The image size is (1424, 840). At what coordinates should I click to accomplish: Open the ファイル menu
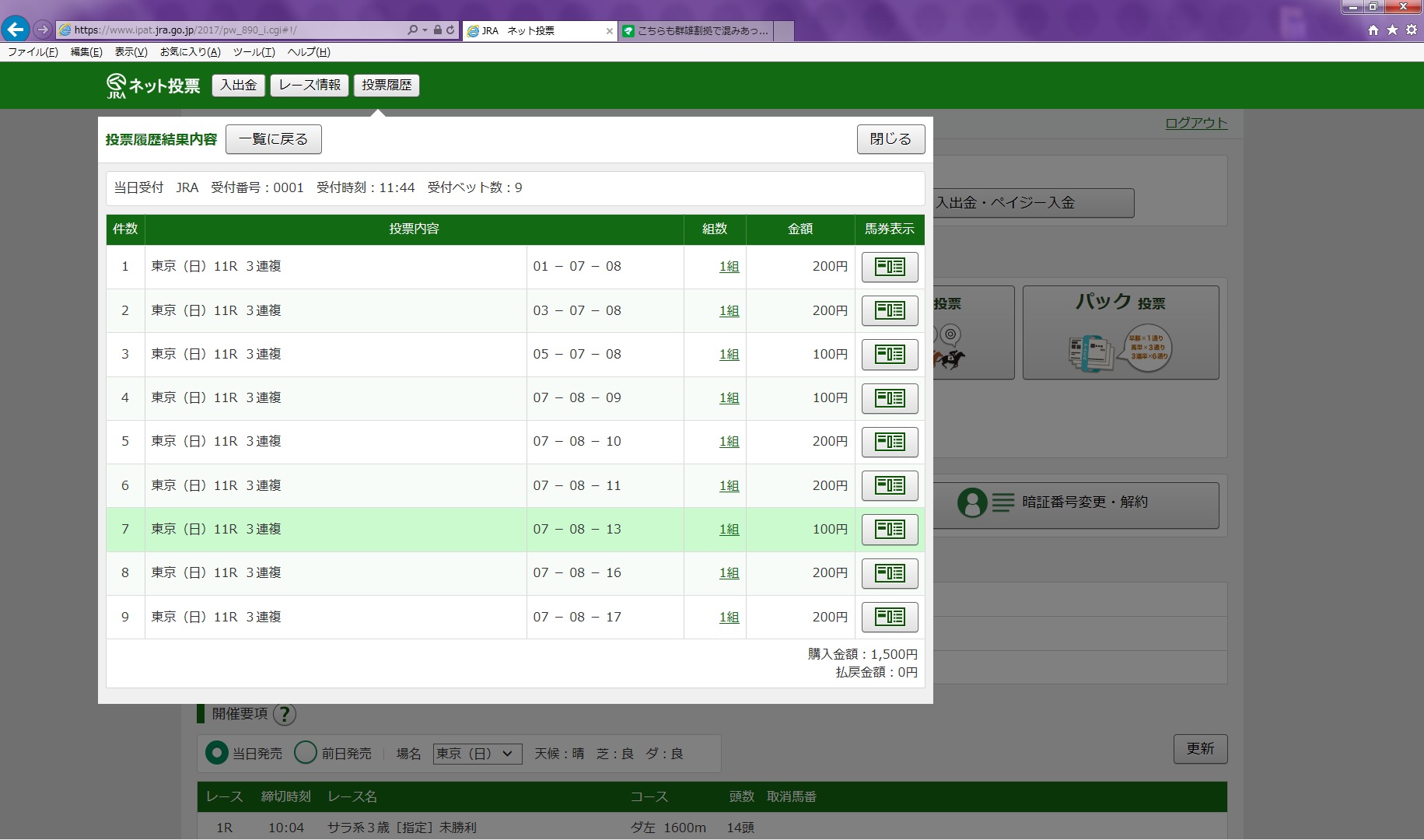(33, 52)
